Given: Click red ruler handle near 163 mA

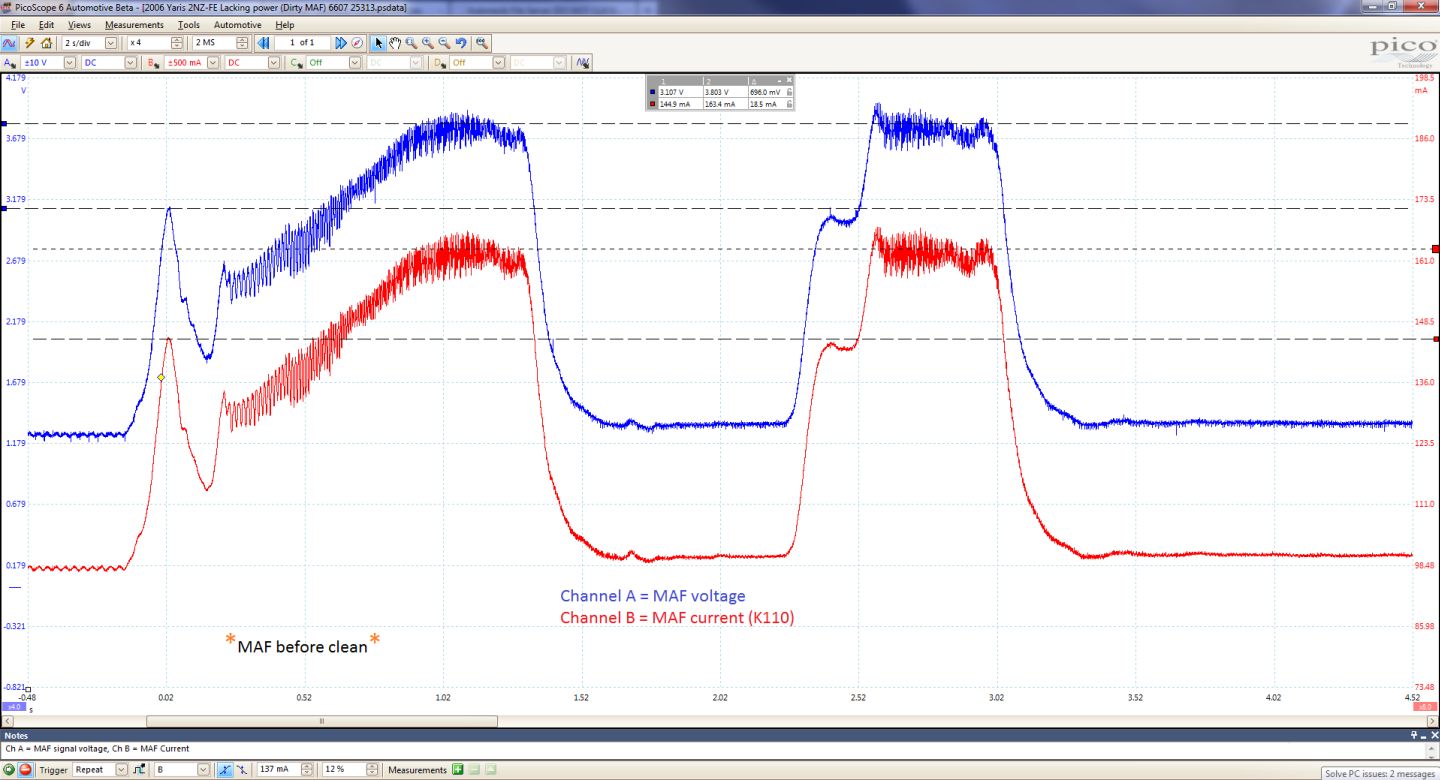Looking at the screenshot, I should [1436, 249].
